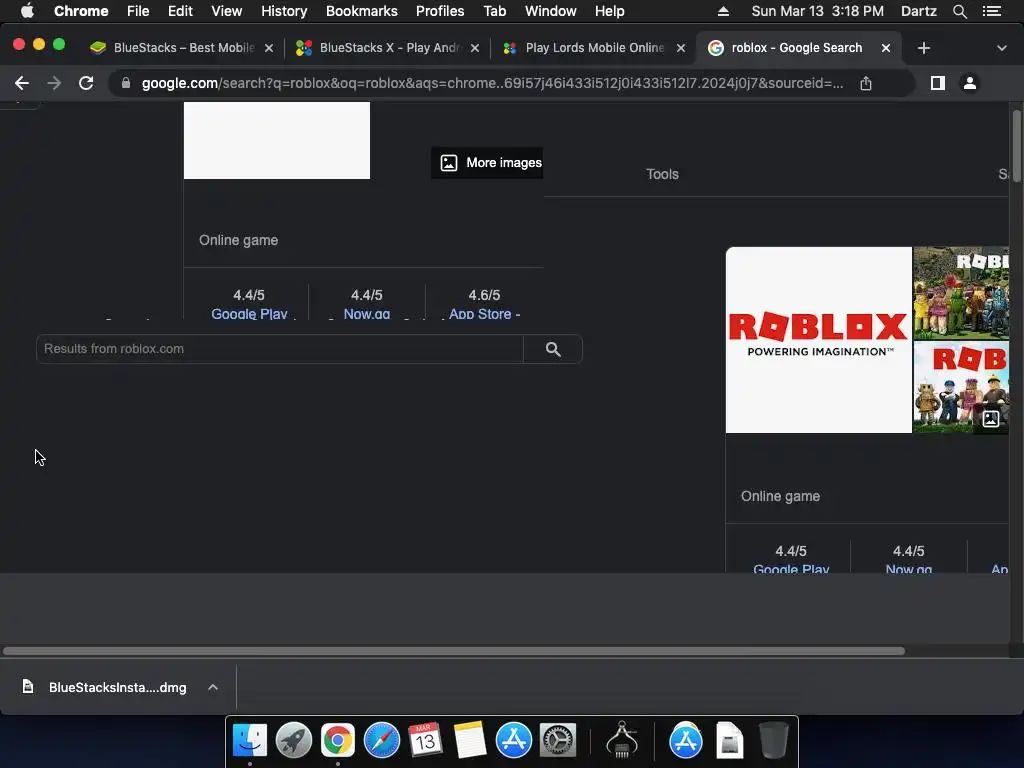1024x768 pixels.
Task: Click the URL address bar
Action: click(492, 83)
